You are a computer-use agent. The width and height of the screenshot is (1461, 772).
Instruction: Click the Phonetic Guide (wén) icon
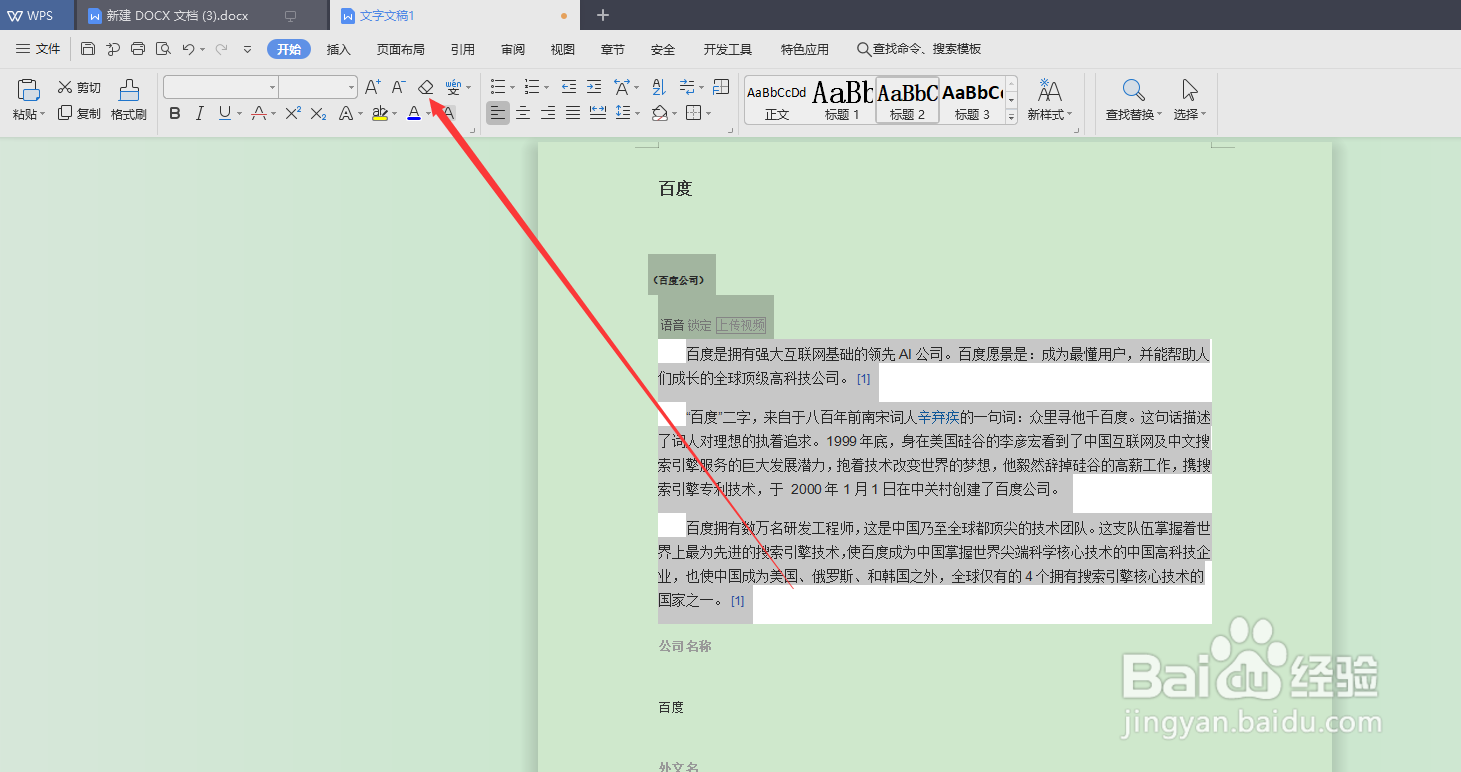454,87
